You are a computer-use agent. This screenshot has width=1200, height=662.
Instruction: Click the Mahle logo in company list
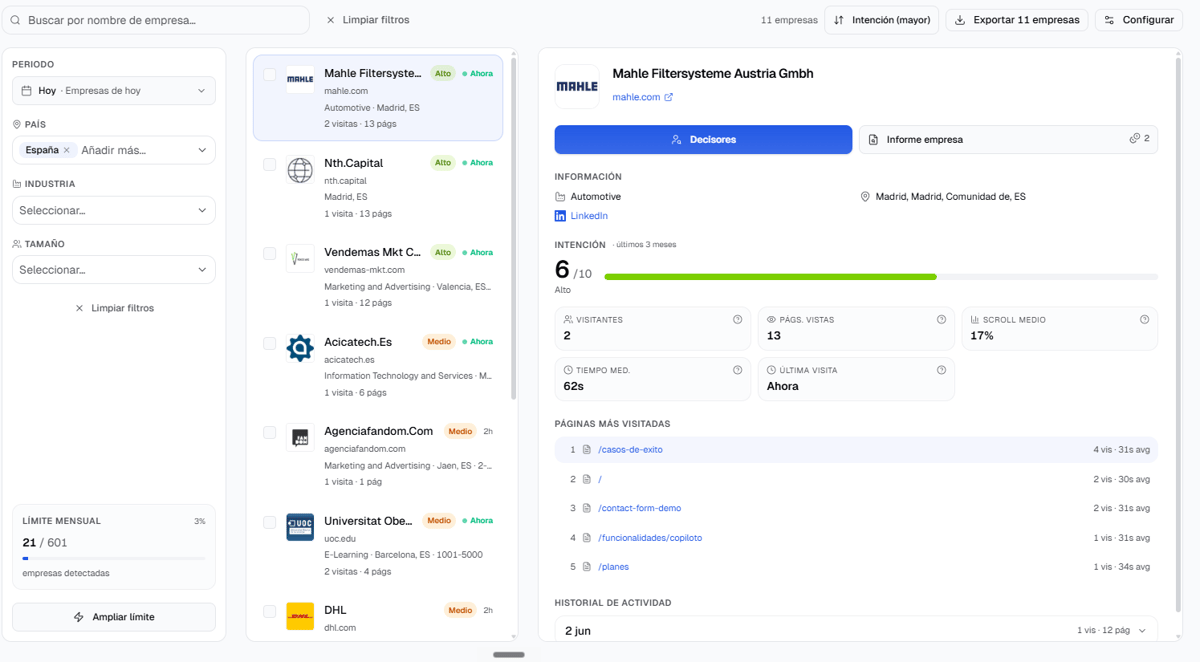[300, 79]
